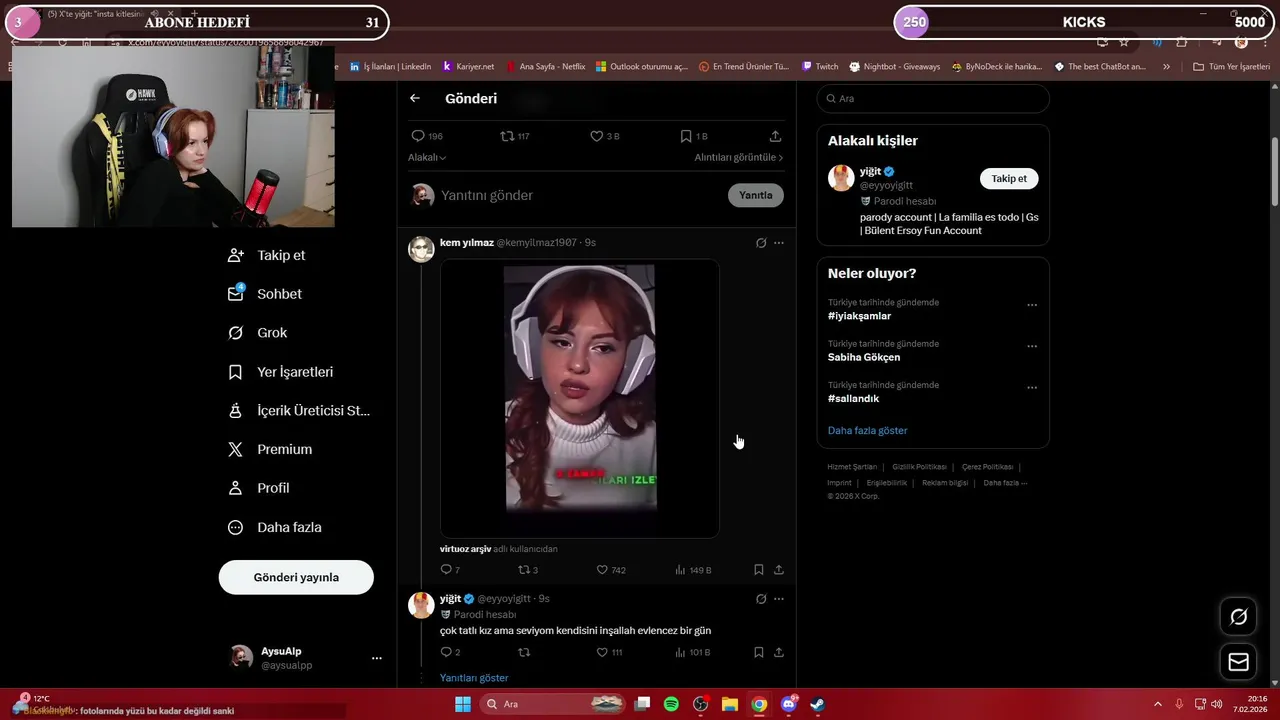Open options for Sabiha Gökçen trend

[1032, 346]
